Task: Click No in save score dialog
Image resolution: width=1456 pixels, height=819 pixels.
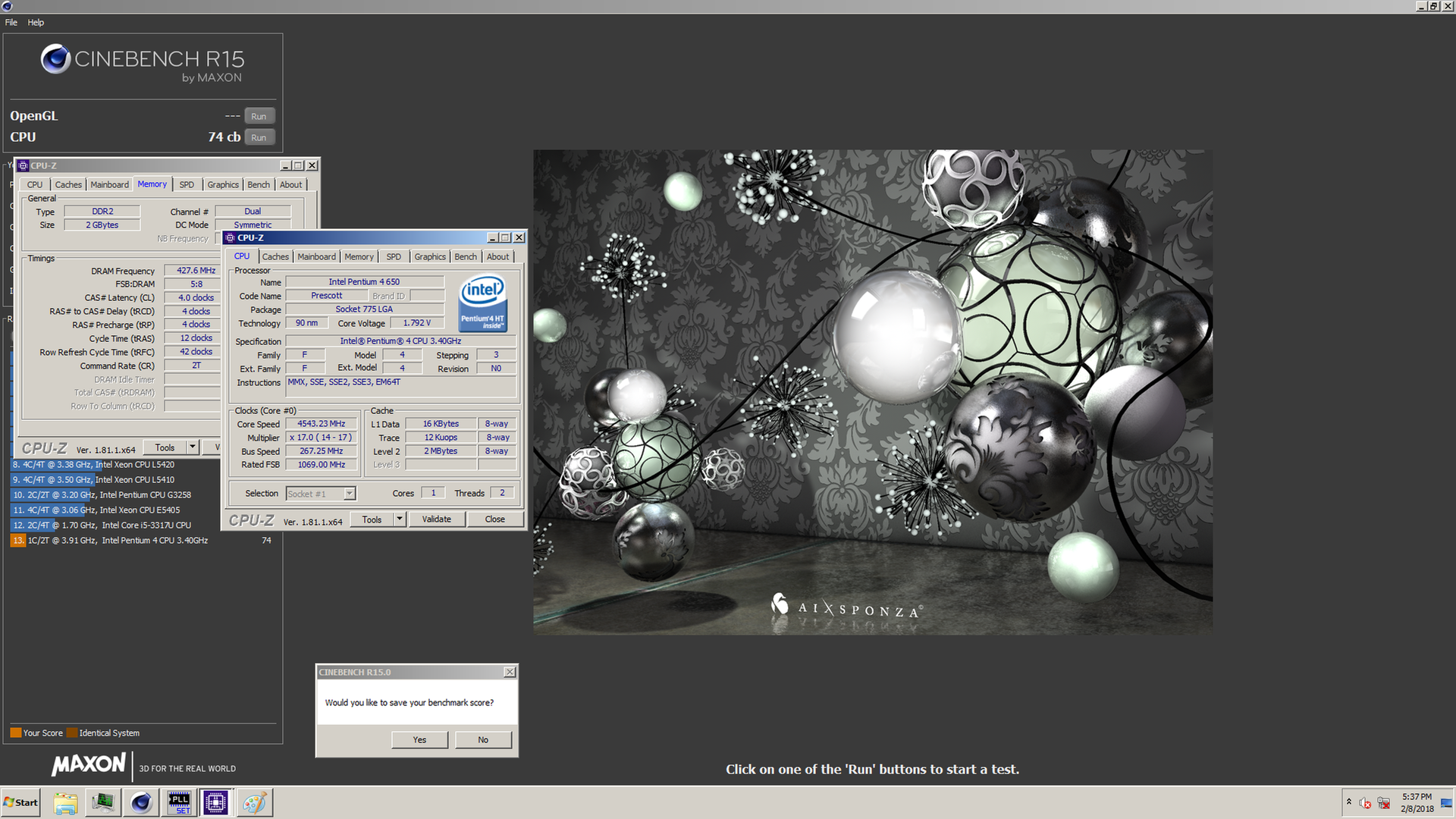Action: 483,739
